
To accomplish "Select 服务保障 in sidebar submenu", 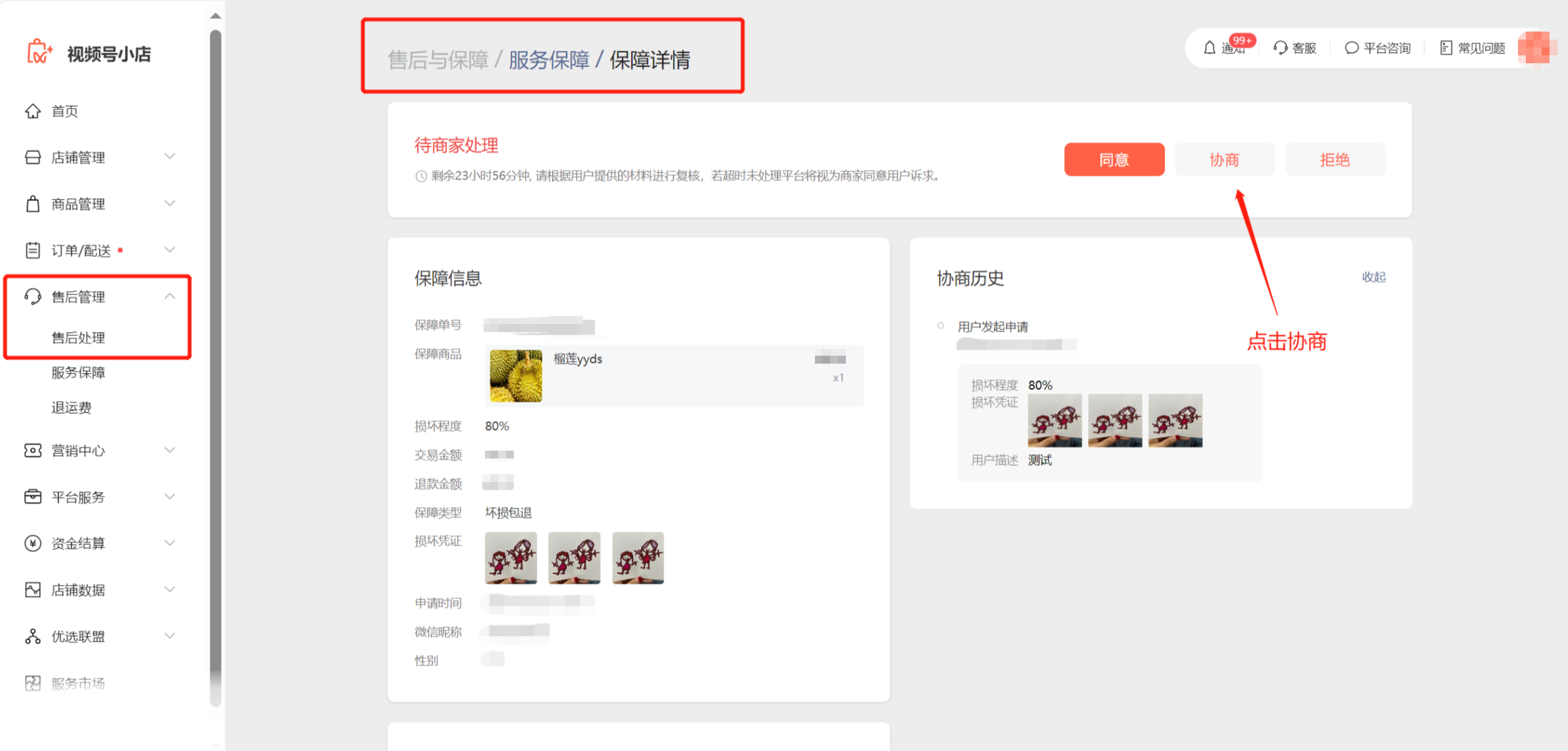I will click(x=78, y=373).
